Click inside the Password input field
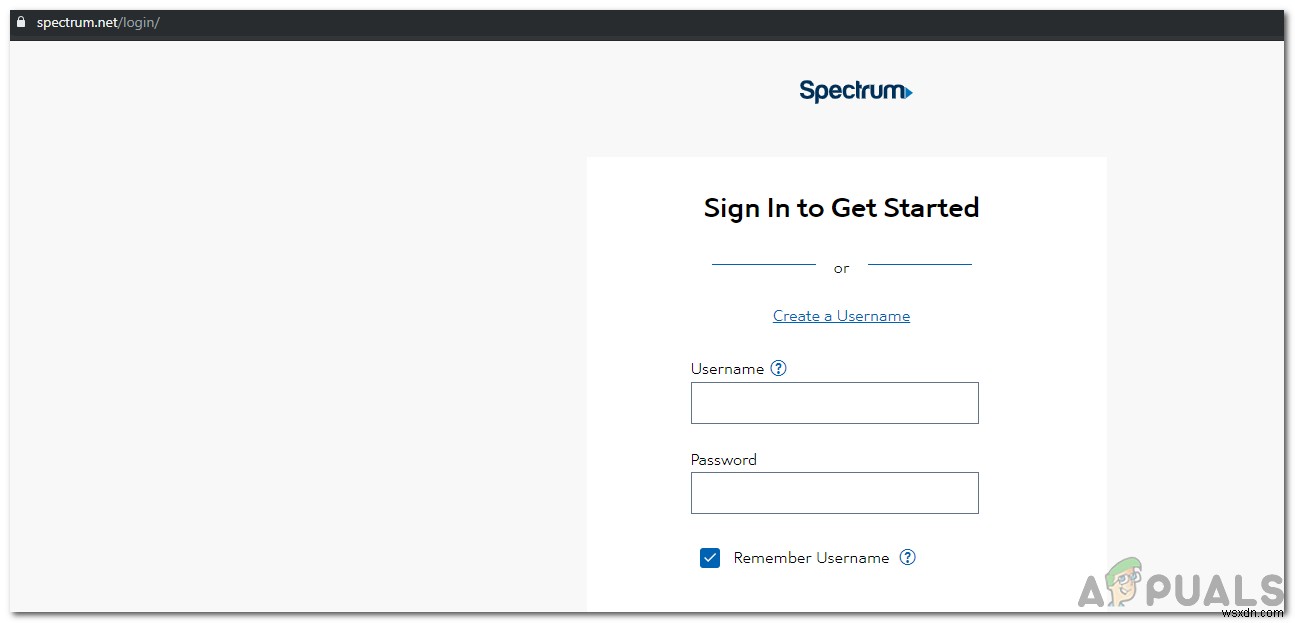This screenshot has height=623, width=1295. pos(834,493)
